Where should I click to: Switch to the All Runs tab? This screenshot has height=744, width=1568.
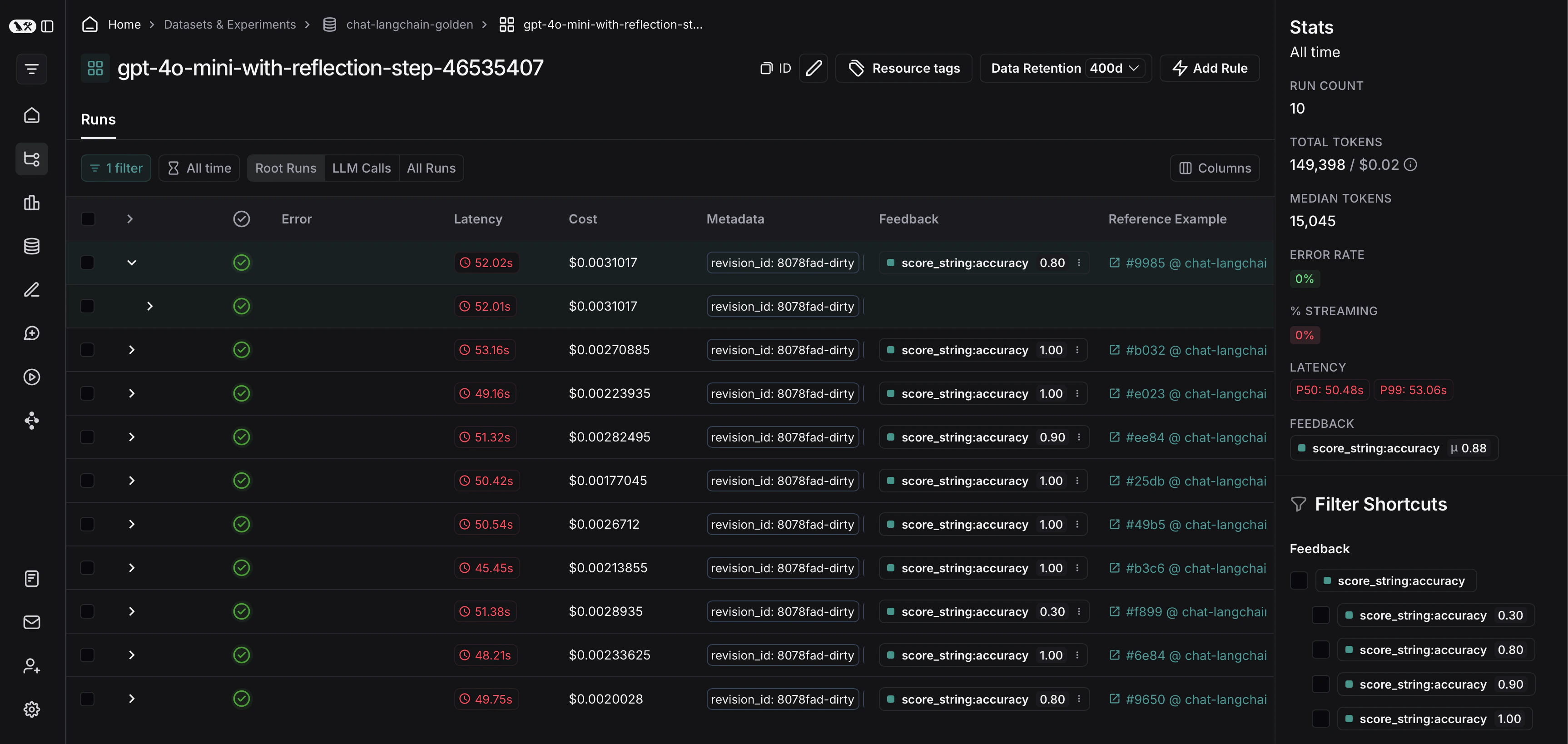tap(431, 168)
